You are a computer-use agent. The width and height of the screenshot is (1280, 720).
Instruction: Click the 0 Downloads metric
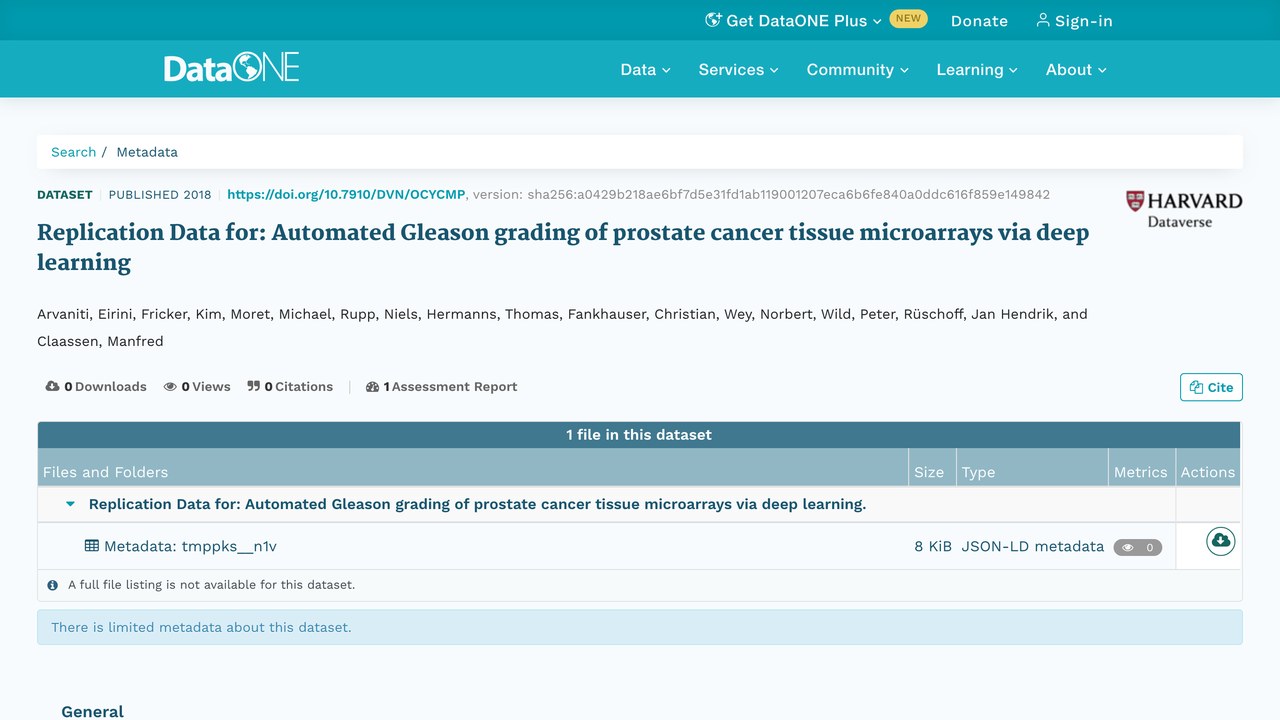[x=96, y=387]
